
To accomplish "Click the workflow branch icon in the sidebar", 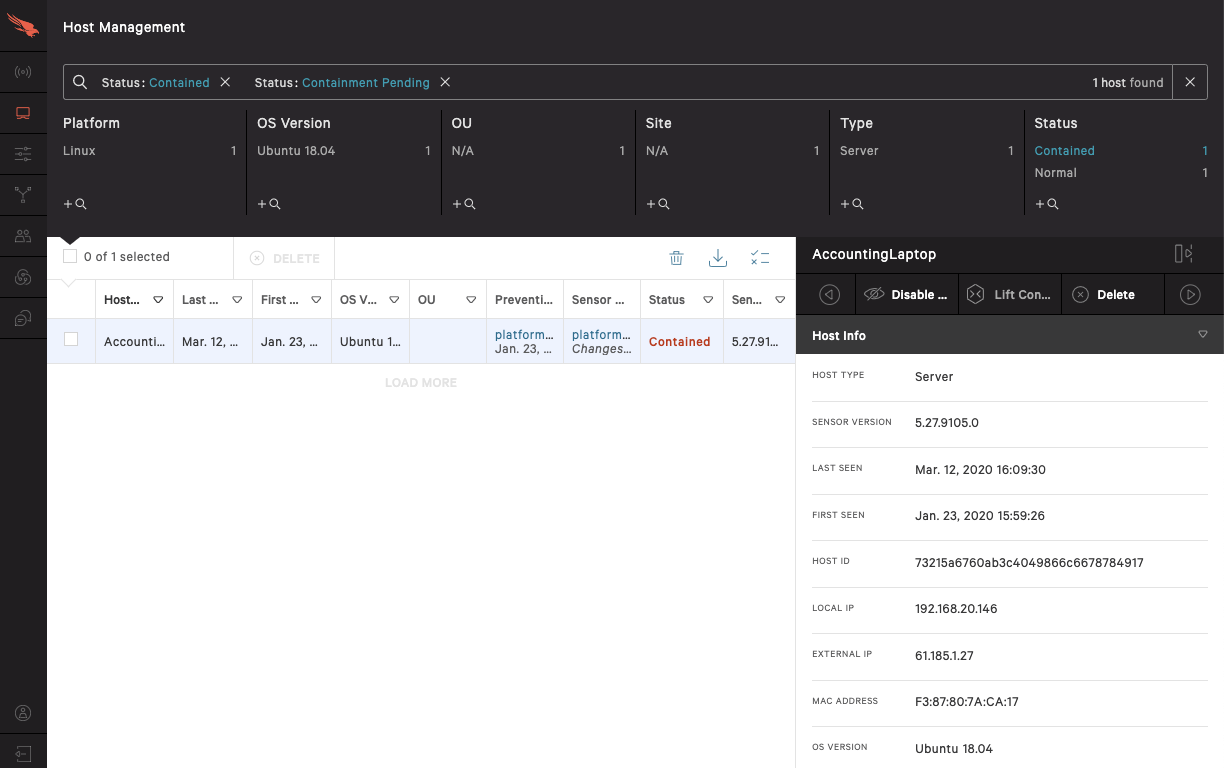I will click(x=22, y=195).
